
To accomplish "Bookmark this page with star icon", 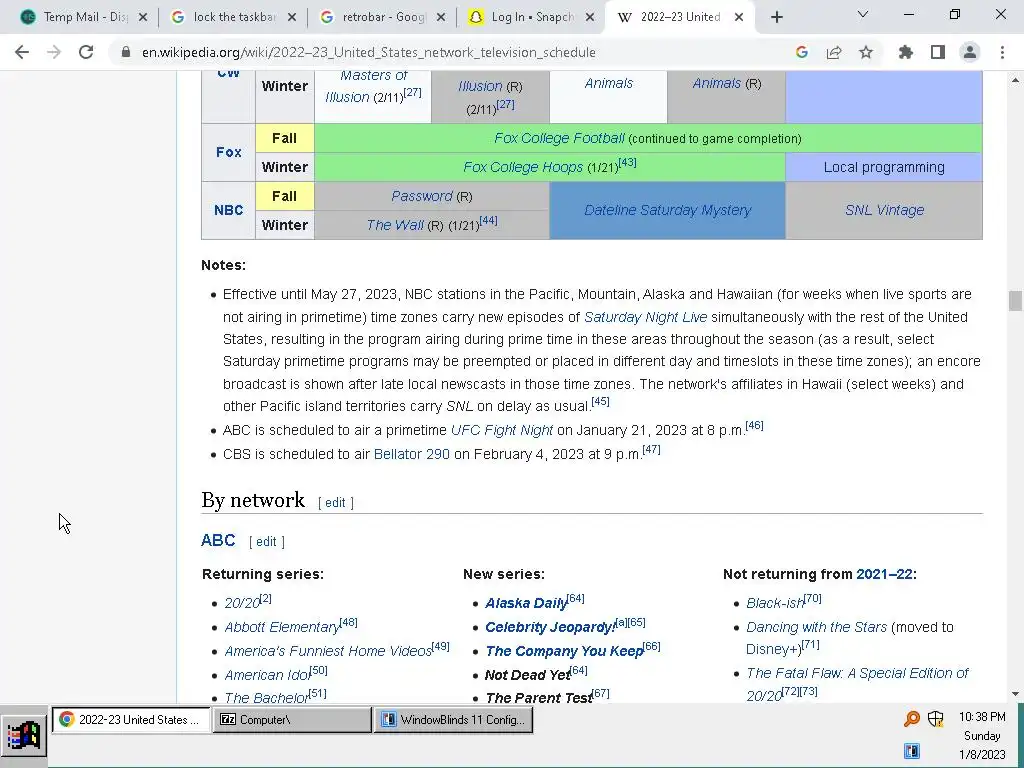I will [x=866, y=52].
